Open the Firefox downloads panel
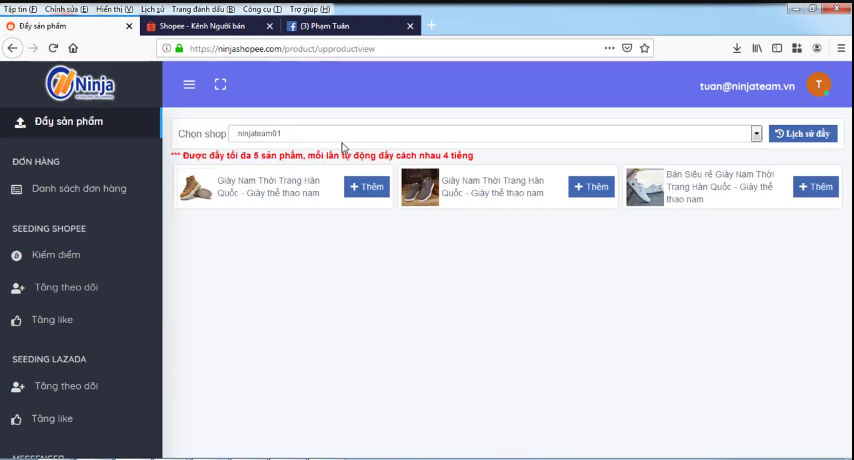Viewport: 854px width, 460px height. [x=737, y=48]
